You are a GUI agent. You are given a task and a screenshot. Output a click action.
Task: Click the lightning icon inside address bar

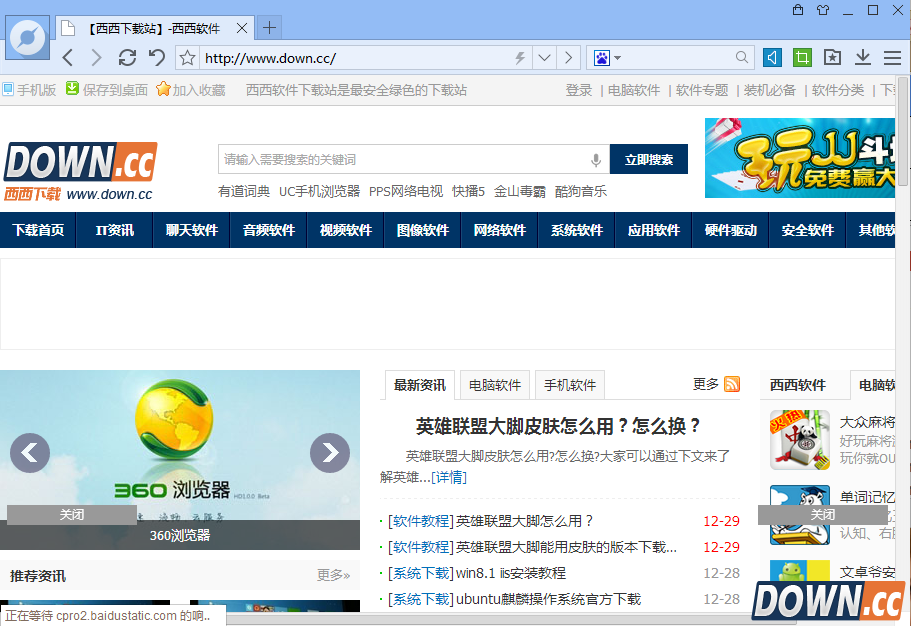pyautogui.click(x=519, y=57)
